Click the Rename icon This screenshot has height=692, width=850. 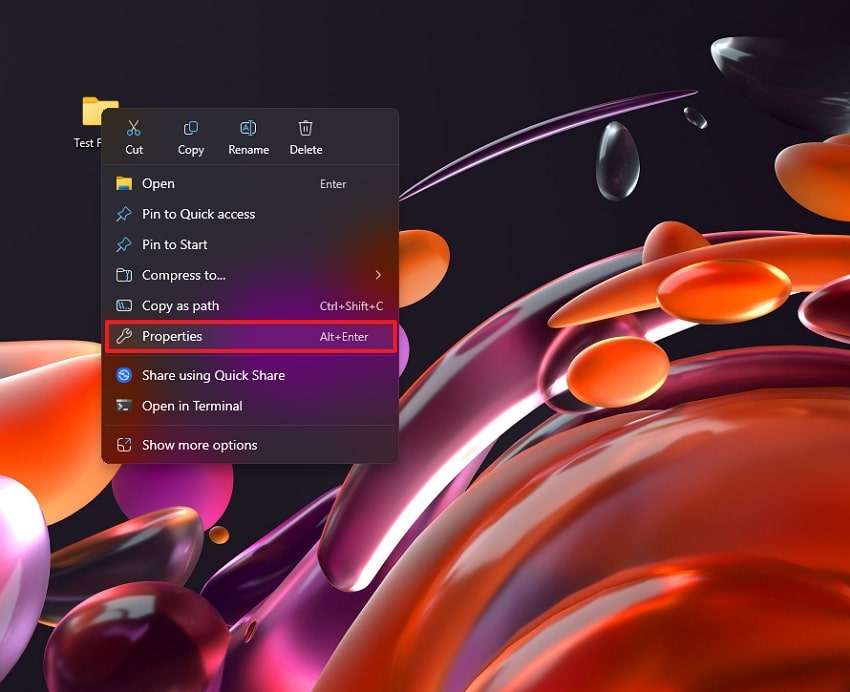tap(248, 128)
